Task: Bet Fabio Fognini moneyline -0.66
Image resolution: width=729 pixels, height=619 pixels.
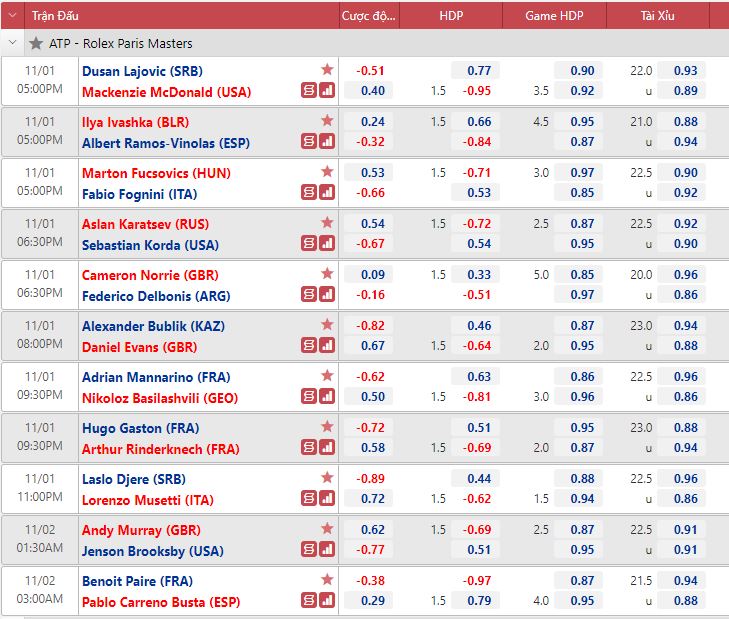Action: coord(369,193)
